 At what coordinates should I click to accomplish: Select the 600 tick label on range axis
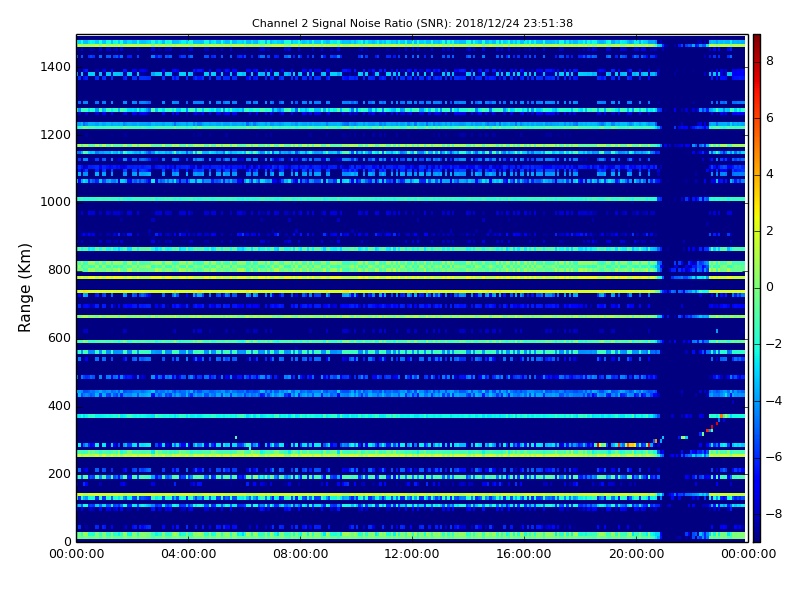59,338
